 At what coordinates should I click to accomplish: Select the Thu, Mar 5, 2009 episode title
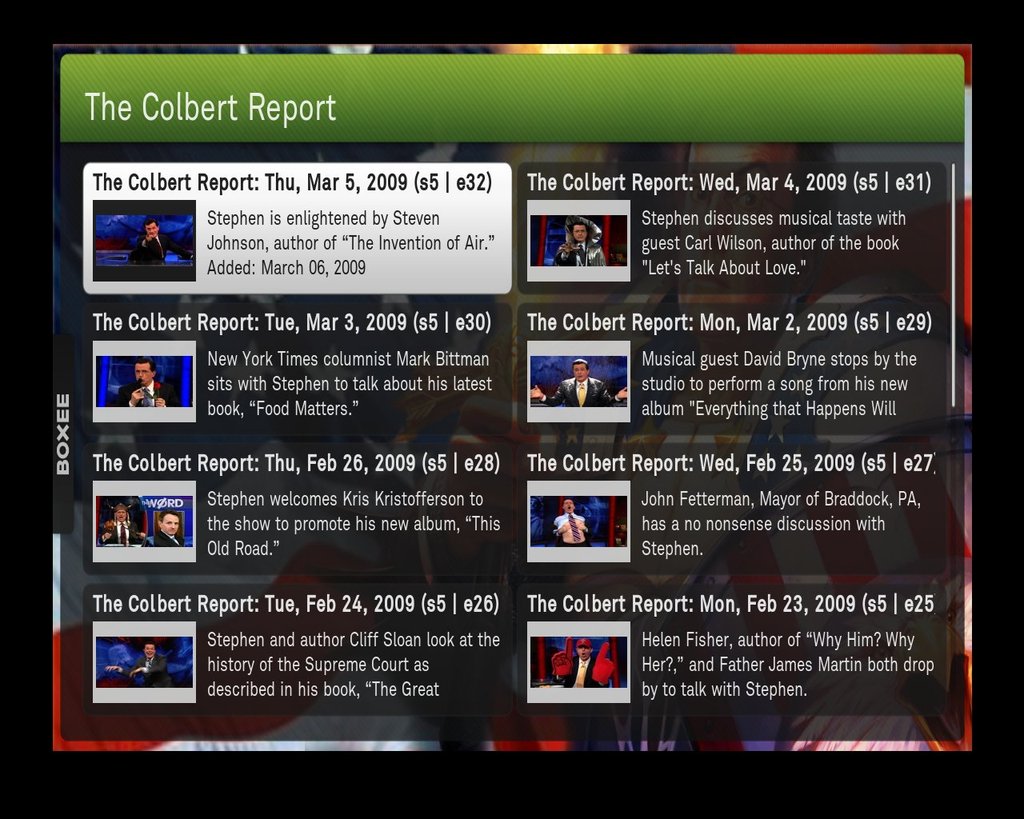pos(292,182)
